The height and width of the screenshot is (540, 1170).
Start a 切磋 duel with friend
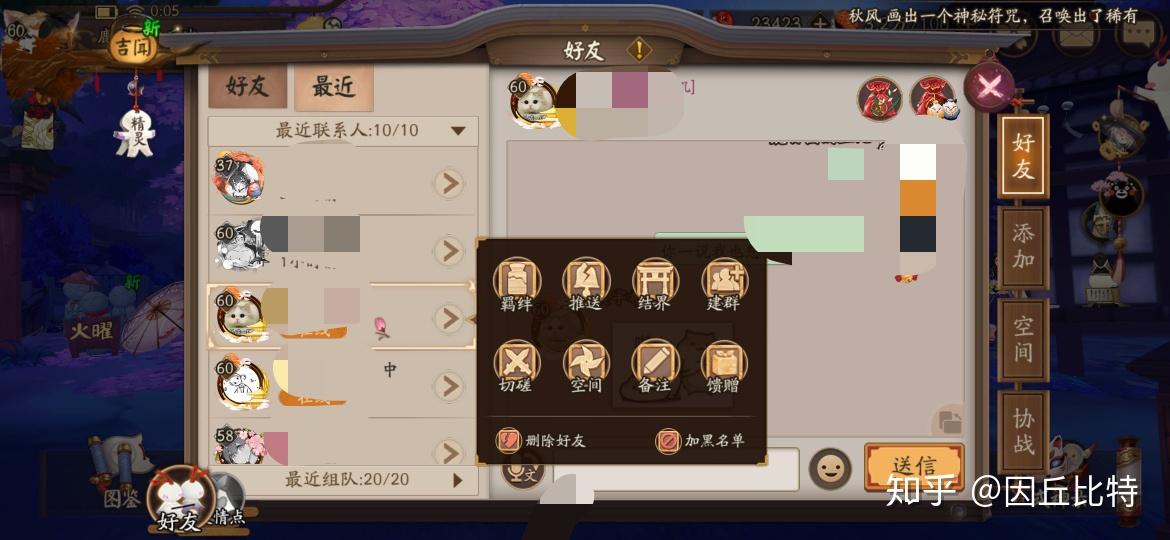(x=516, y=366)
